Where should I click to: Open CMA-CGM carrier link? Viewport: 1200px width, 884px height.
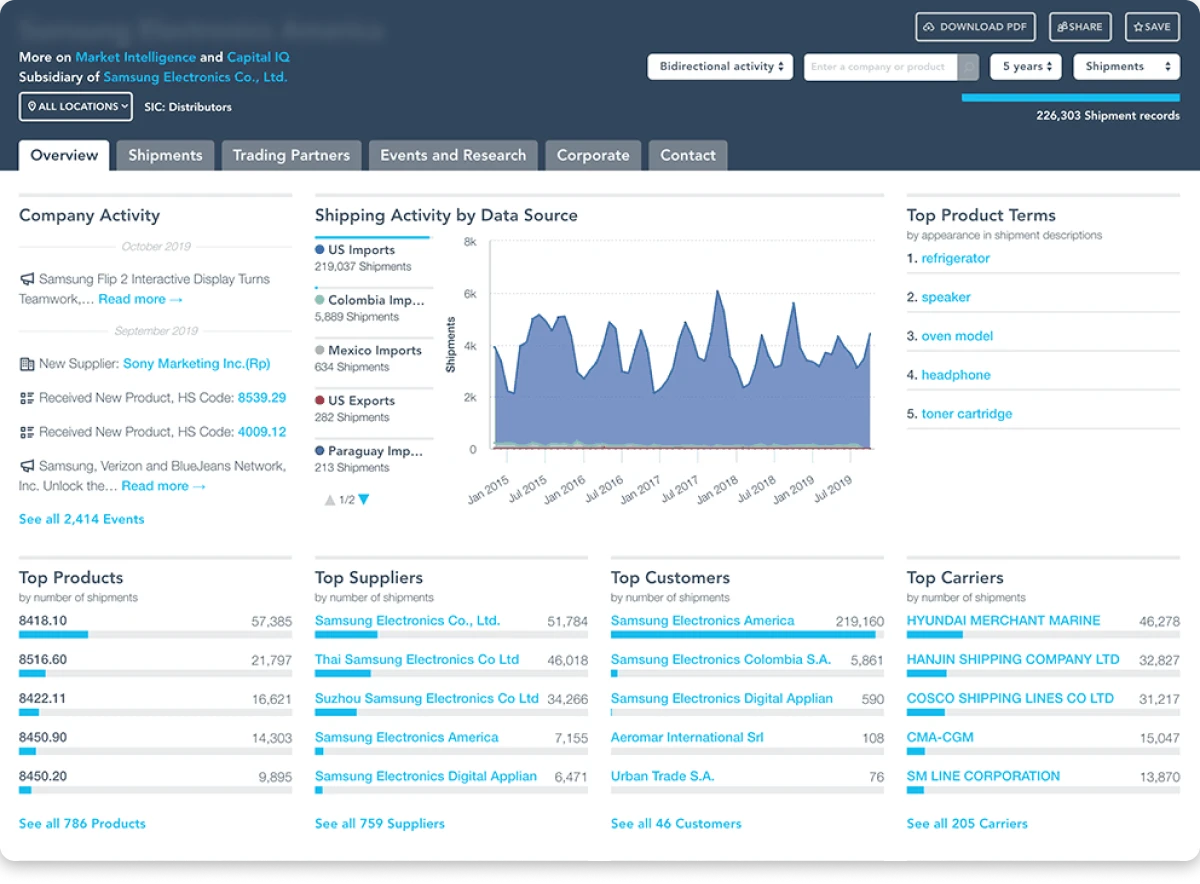pyautogui.click(x=940, y=738)
